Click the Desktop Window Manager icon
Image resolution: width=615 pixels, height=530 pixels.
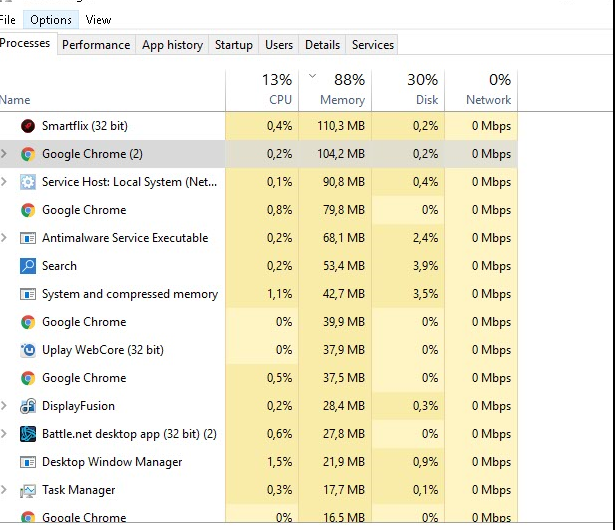pos(28,462)
